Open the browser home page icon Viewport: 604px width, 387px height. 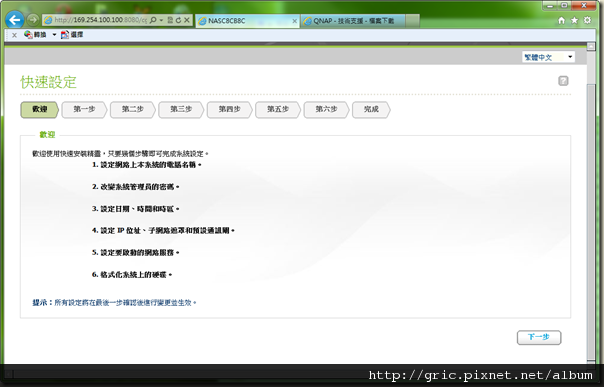coord(562,20)
